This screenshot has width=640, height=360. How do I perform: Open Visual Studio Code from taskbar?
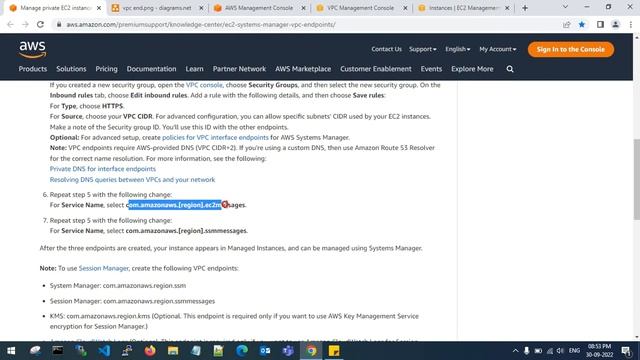(x=104, y=351)
